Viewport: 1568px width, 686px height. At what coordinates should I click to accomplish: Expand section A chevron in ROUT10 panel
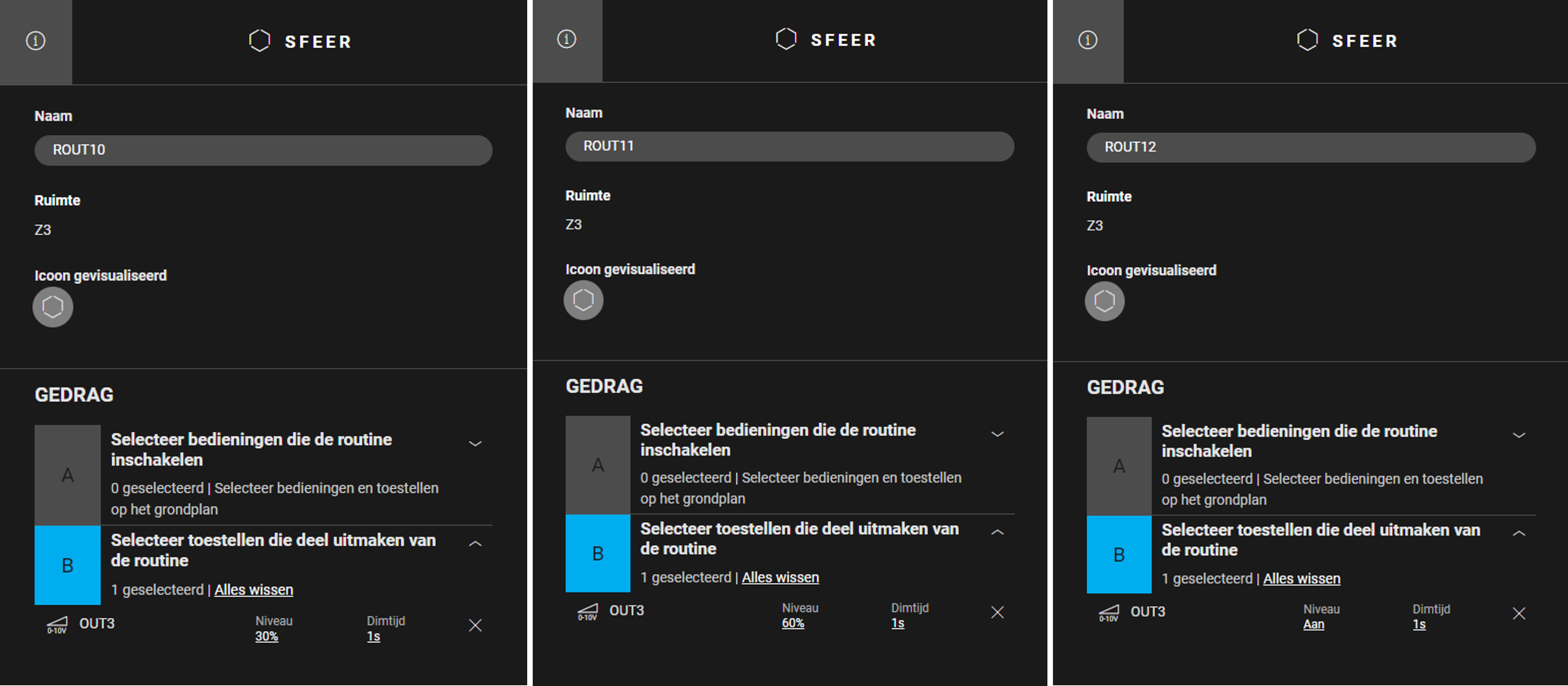click(475, 444)
